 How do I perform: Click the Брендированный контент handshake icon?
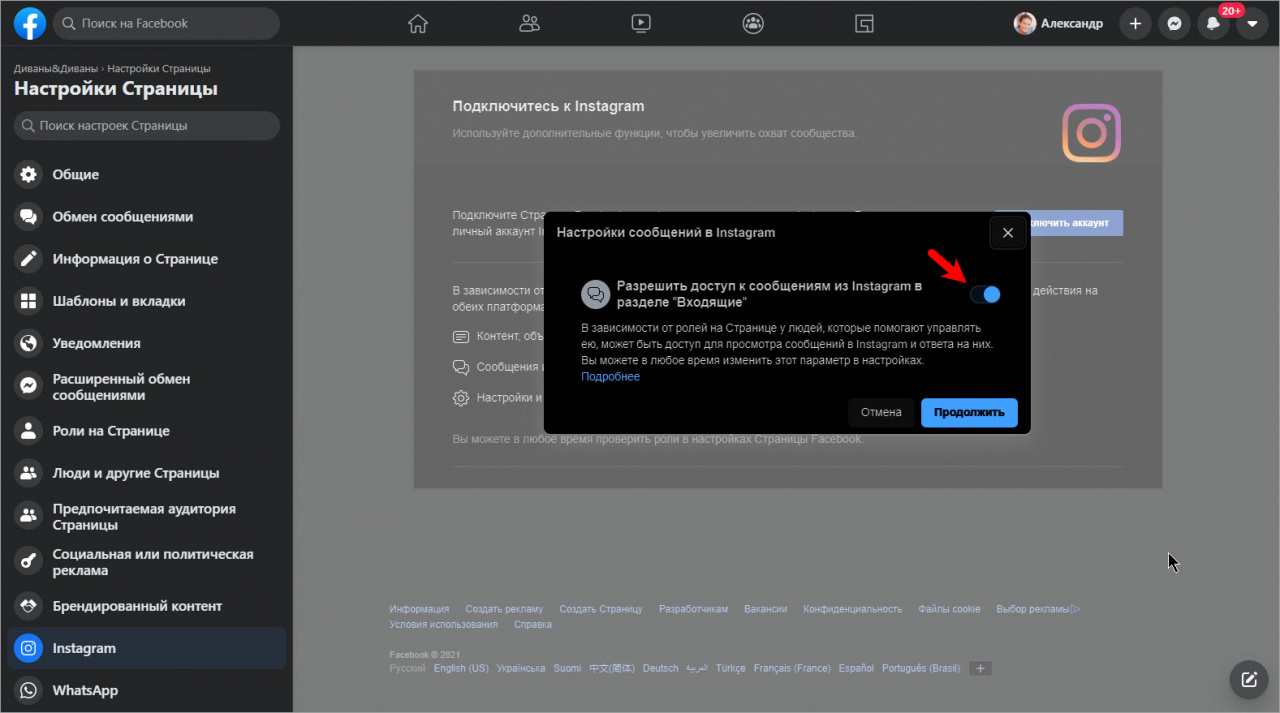(x=29, y=606)
